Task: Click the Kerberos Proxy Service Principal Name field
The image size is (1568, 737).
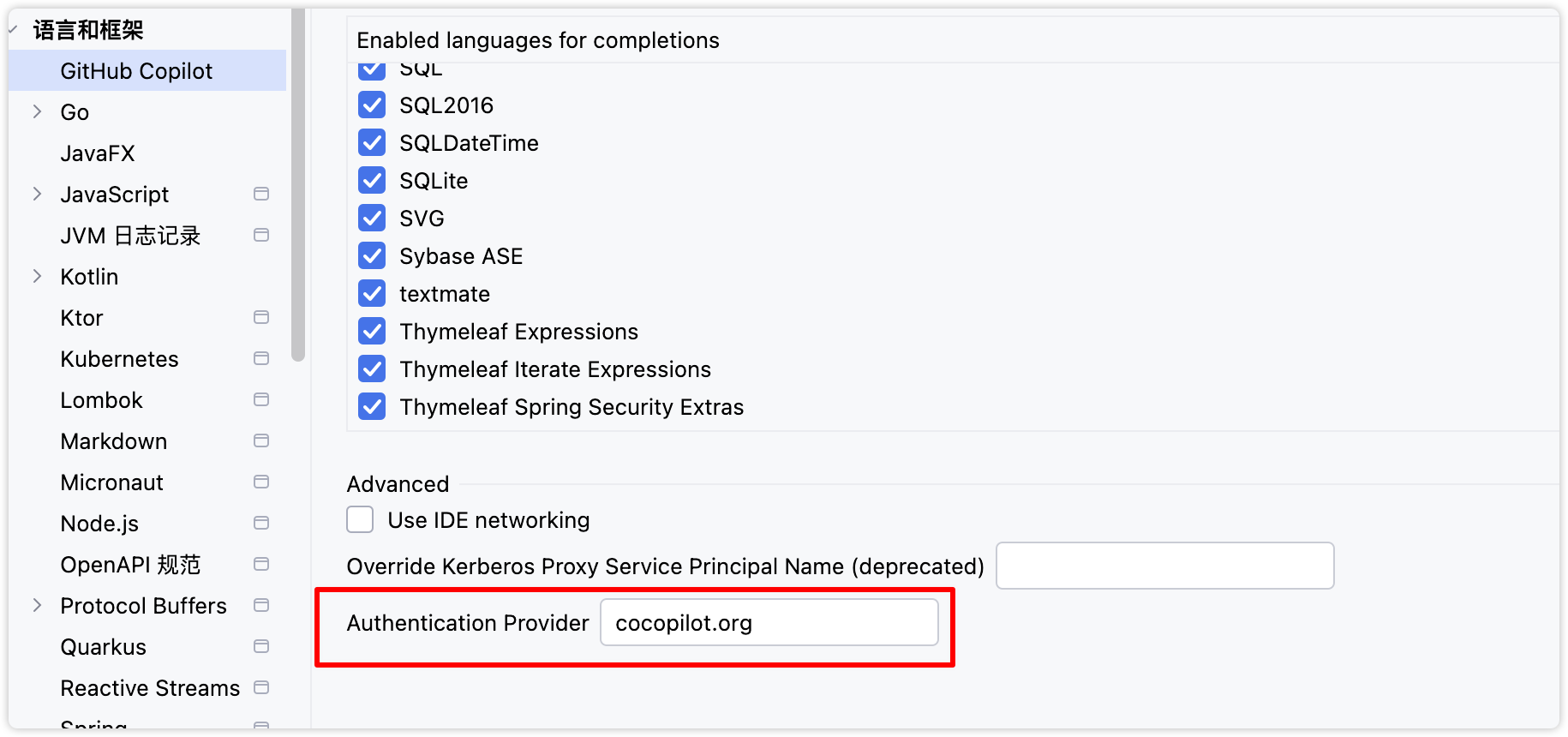Action: [x=1164, y=566]
